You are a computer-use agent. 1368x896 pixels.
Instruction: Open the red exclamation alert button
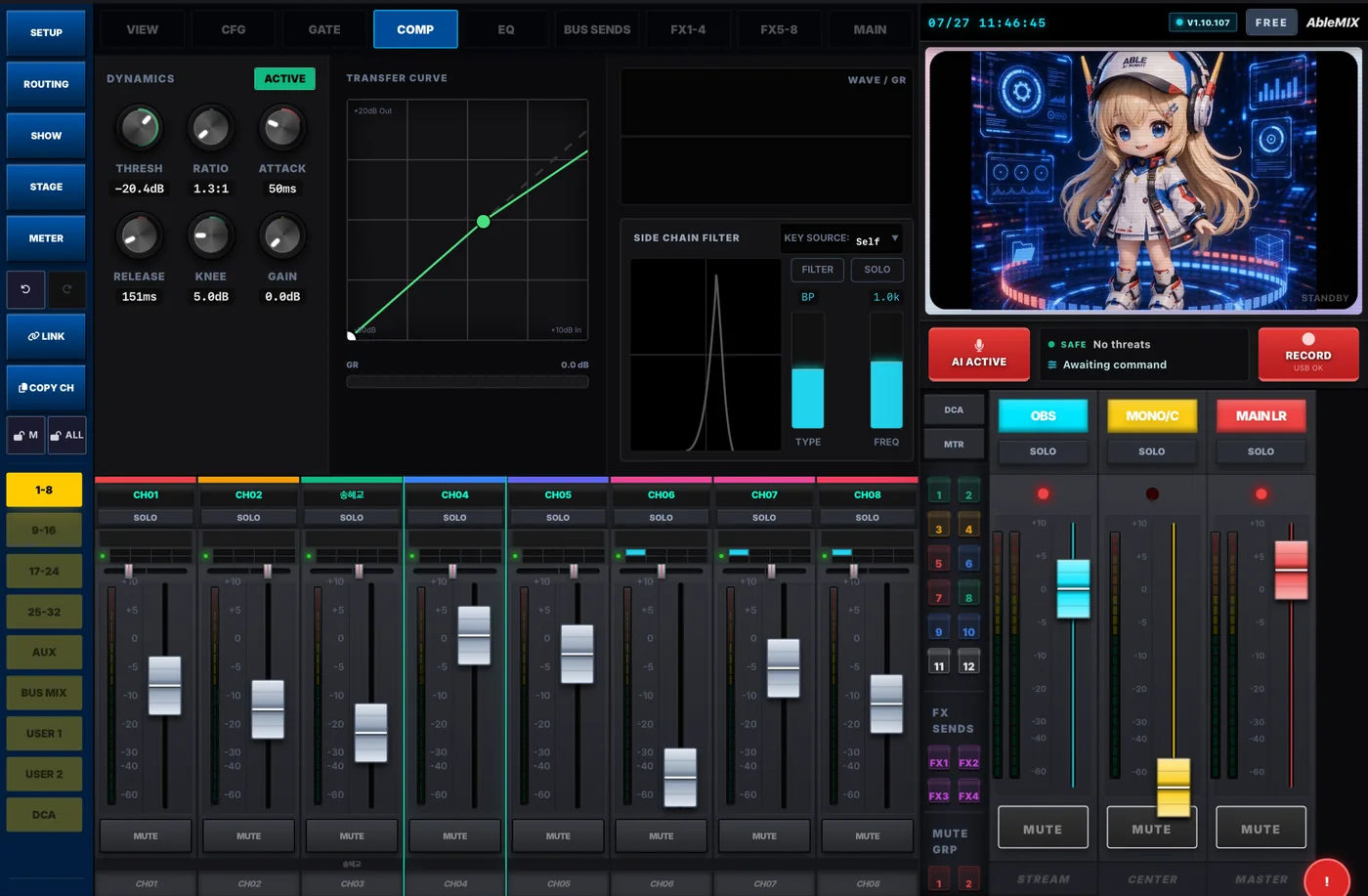(x=1326, y=879)
